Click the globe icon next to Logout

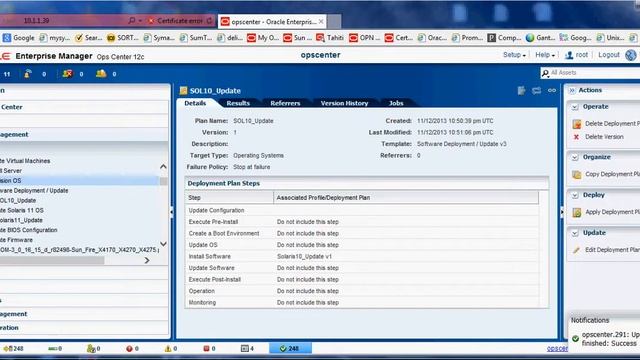tap(631, 55)
